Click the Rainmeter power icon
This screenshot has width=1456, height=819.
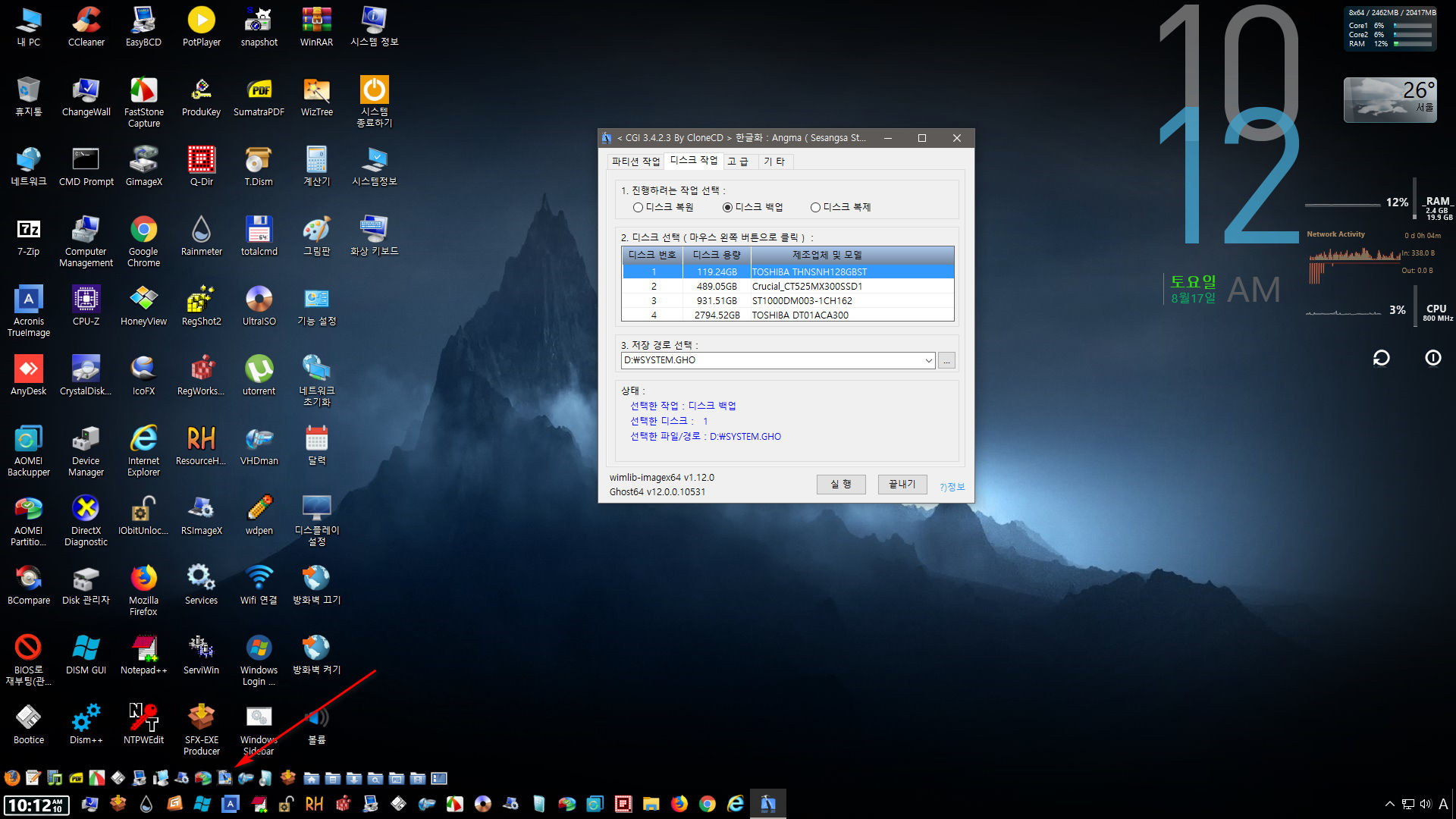click(x=1432, y=357)
